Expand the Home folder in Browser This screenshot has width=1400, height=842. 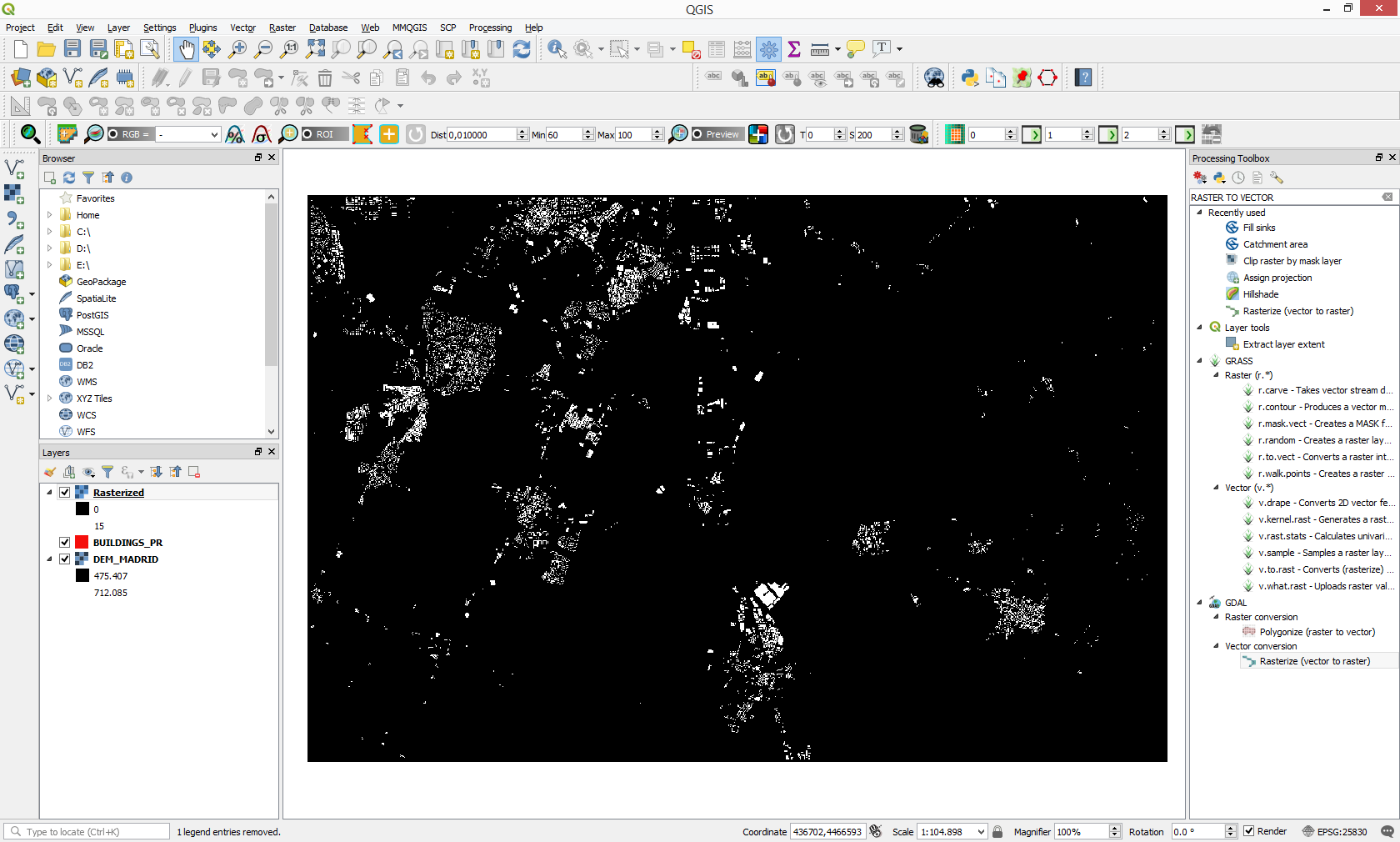(50, 215)
